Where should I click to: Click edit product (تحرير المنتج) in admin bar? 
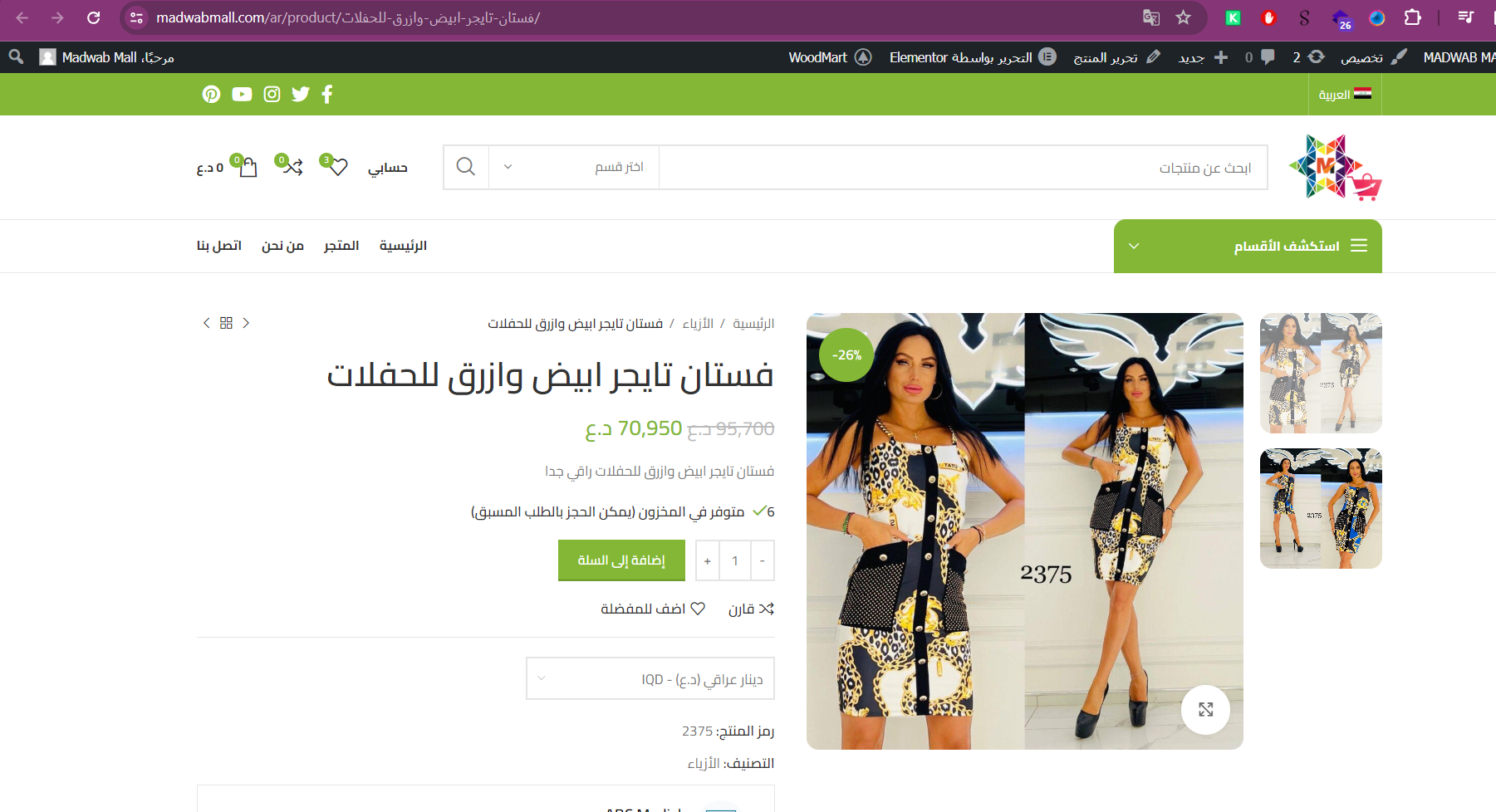(x=1116, y=57)
